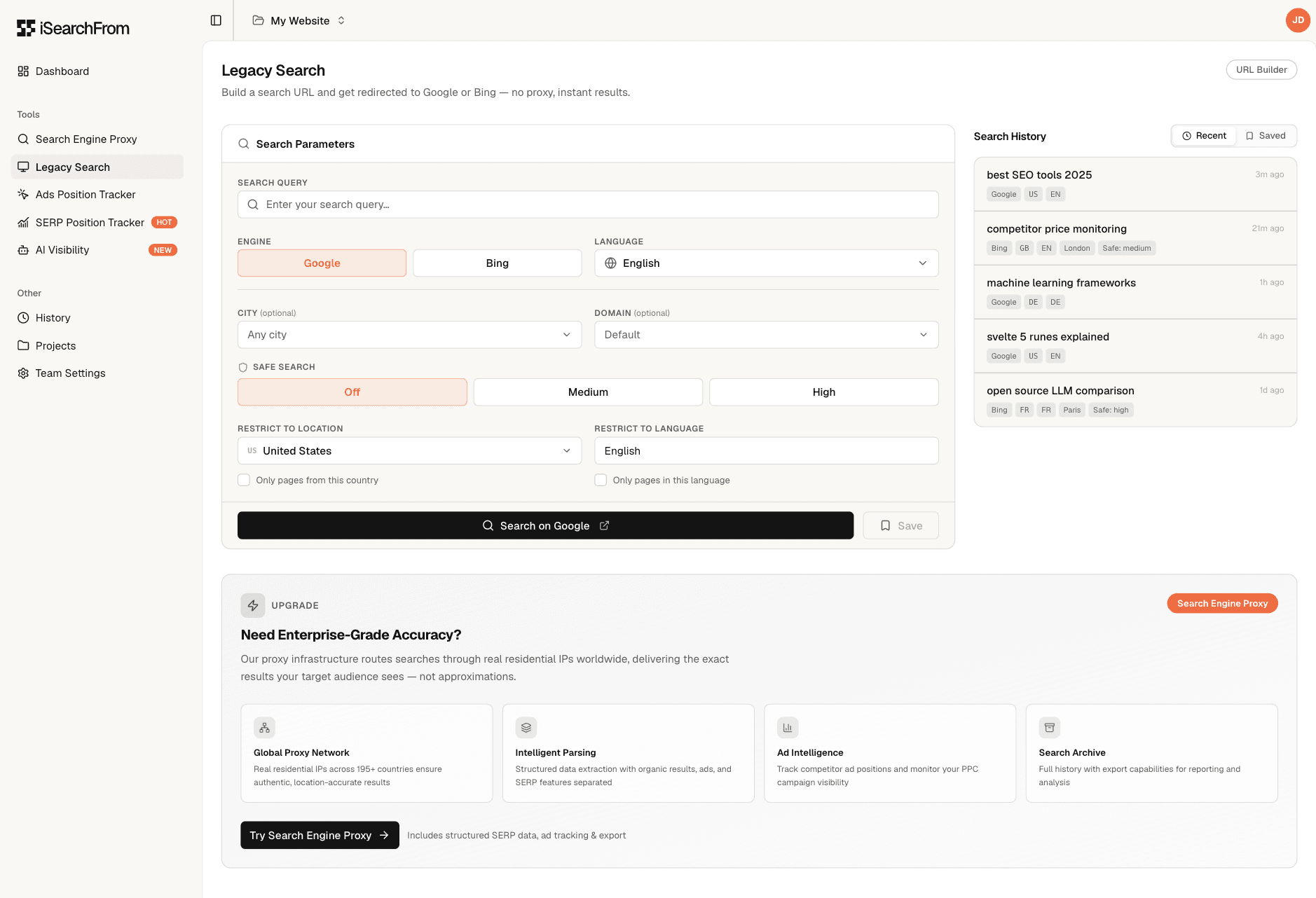This screenshot has height=898, width=1316.
Task: Click the Global Proxy Network icon
Action: [264, 728]
